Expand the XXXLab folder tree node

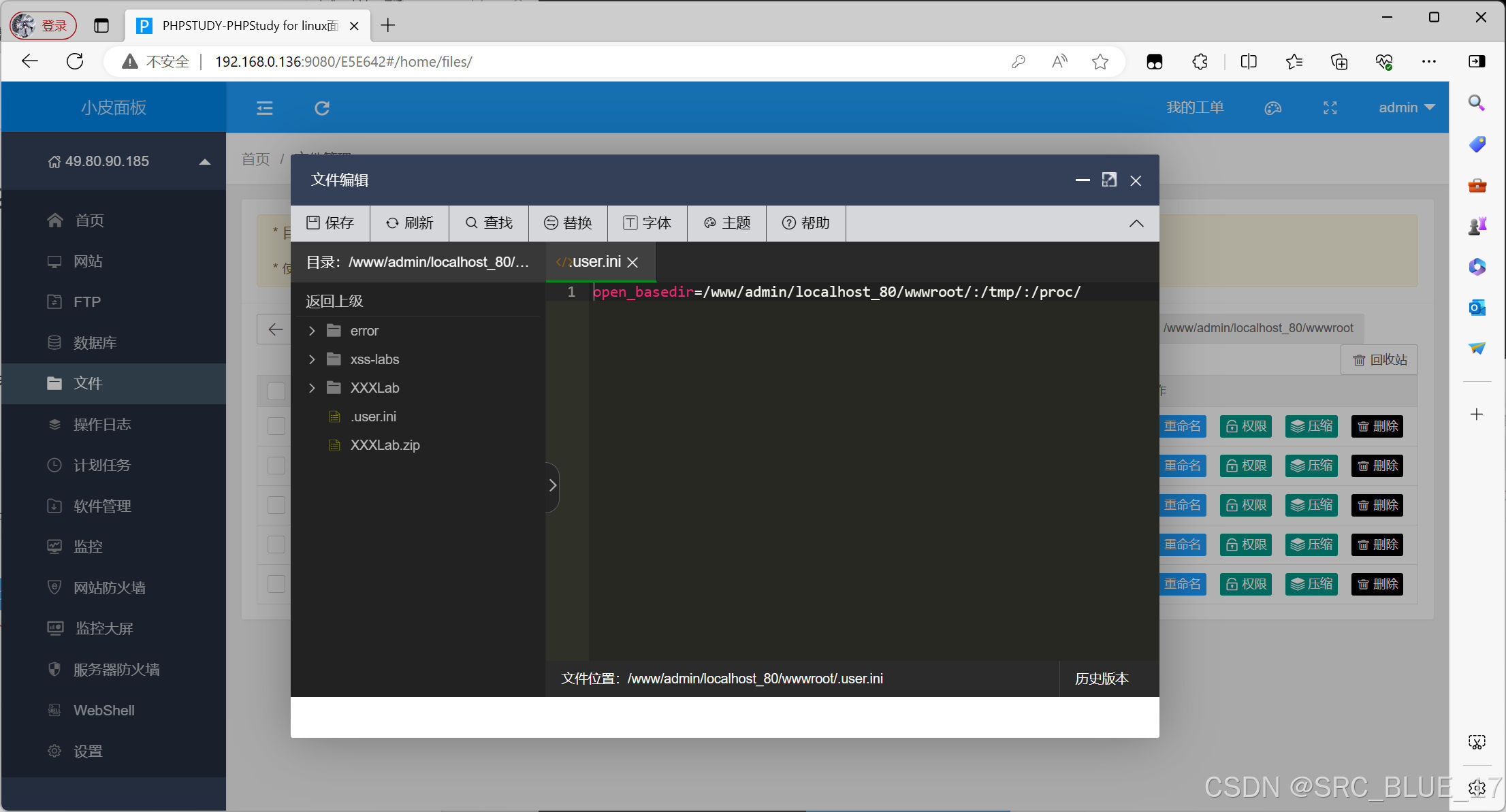(x=312, y=388)
